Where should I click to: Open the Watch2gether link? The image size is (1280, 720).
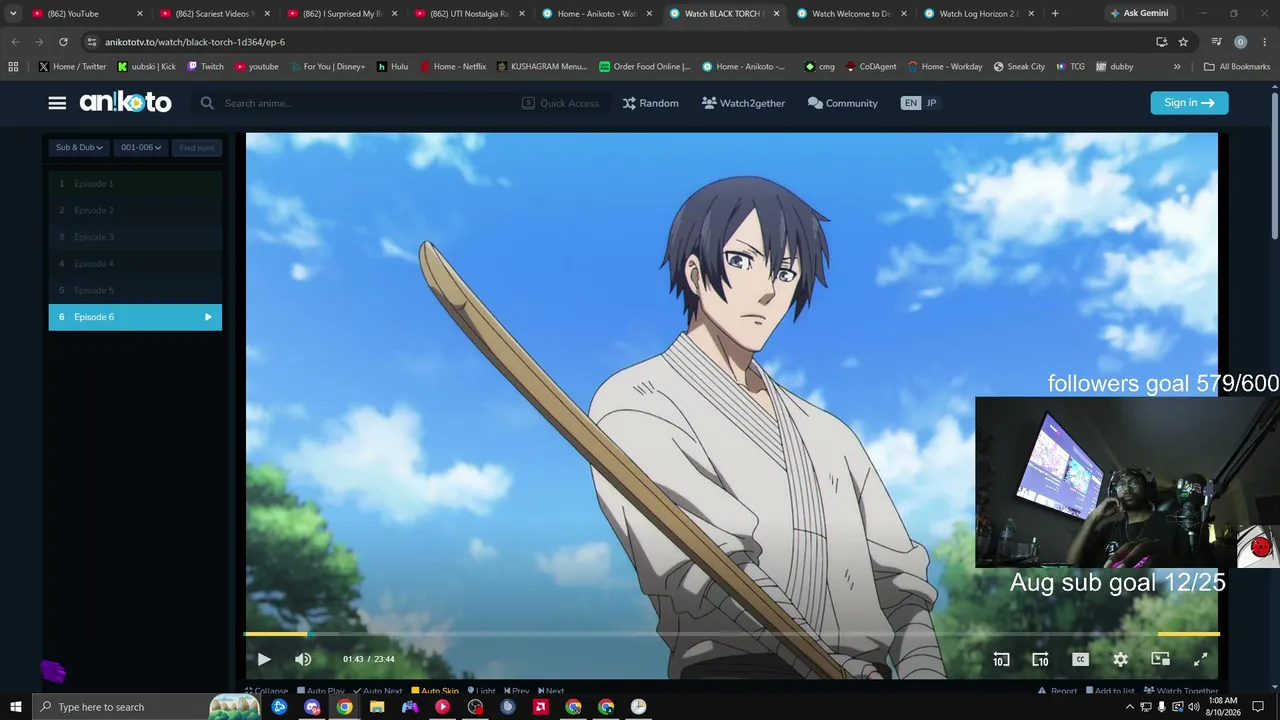pos(743,103)
